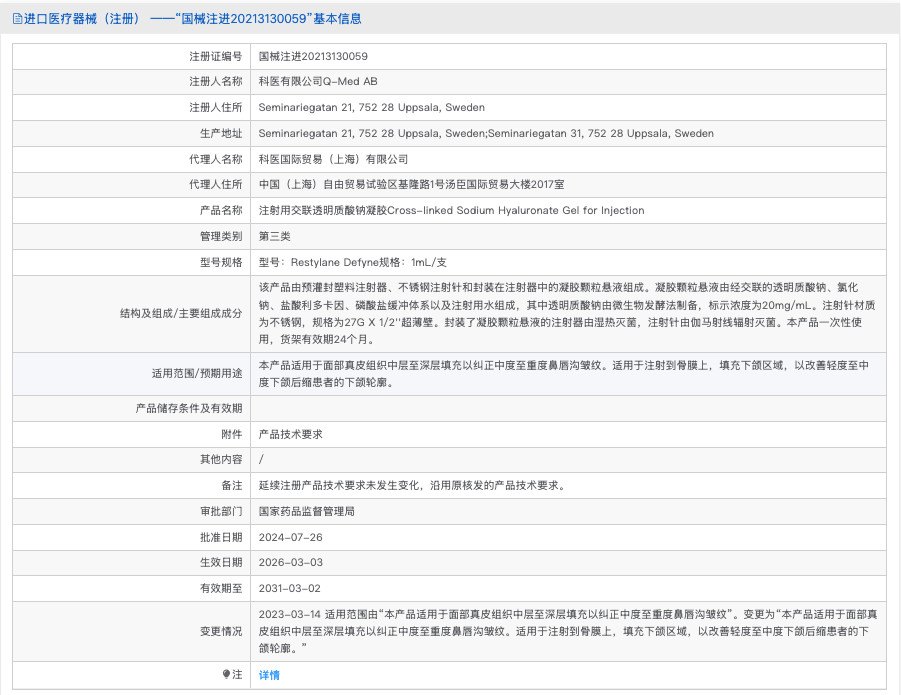Select the expiry date 2031-03-02 cell
The width and height of the screenshot is (901, 695).
click(290, 588)
